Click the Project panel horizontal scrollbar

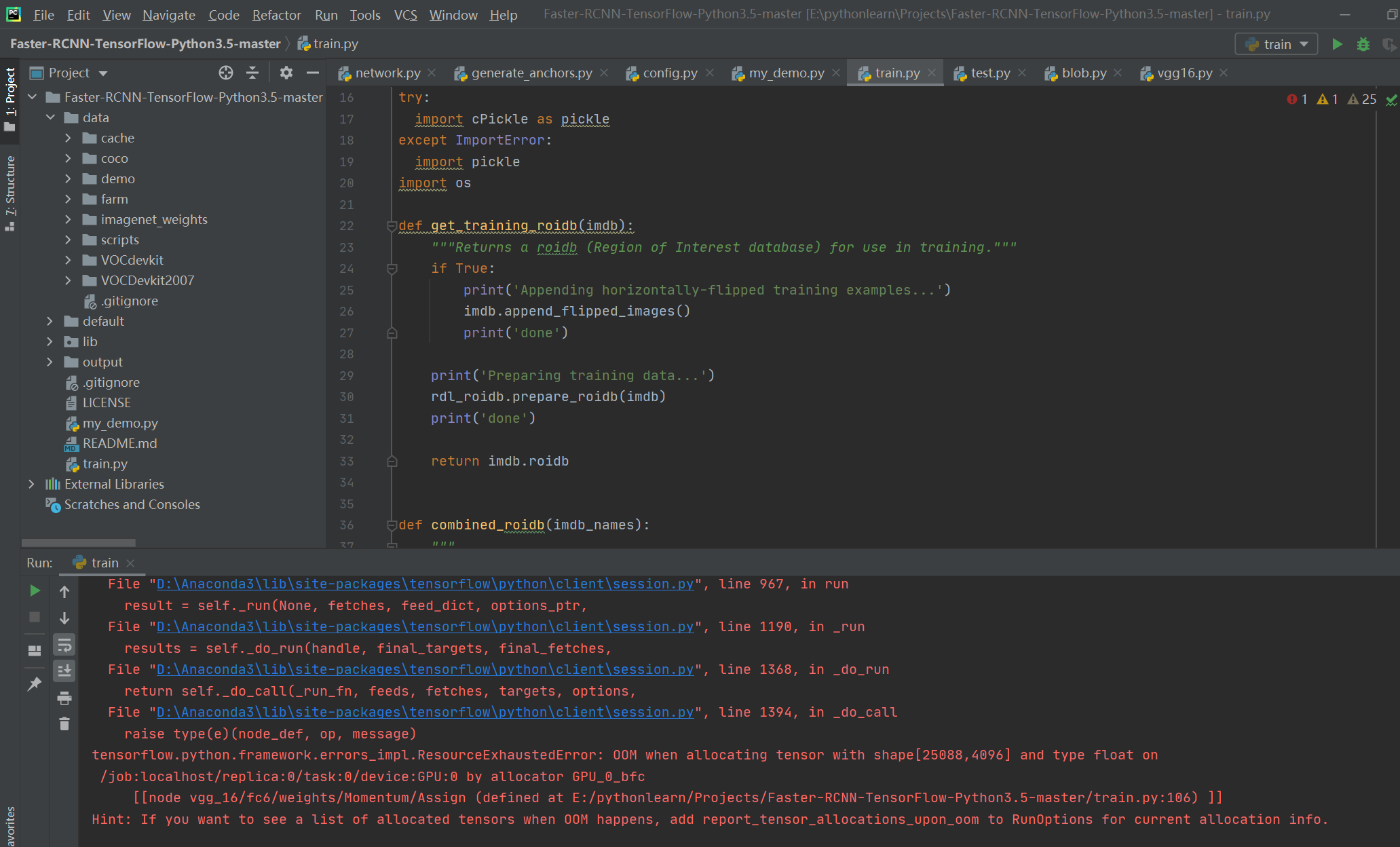coord(79,543)
